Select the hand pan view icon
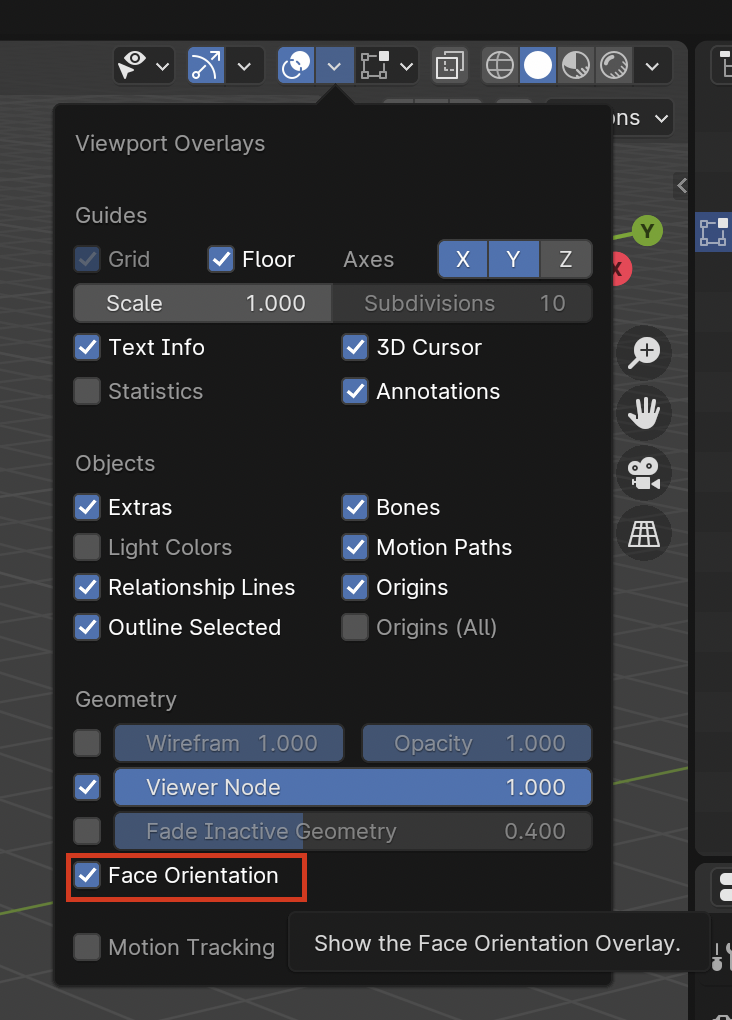This screenshot has height=1020, width=732. point(644,413)
